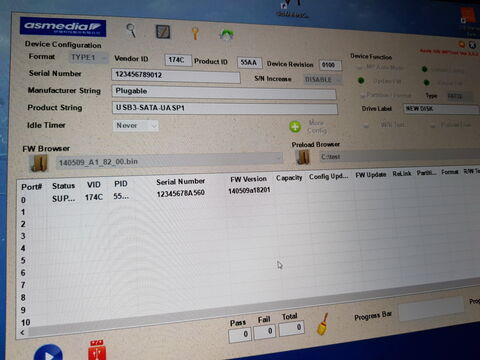The width and height of the screenshot is (480, 360).
Task: Click FW version cell 140509a18201
Action: [249, 190]
